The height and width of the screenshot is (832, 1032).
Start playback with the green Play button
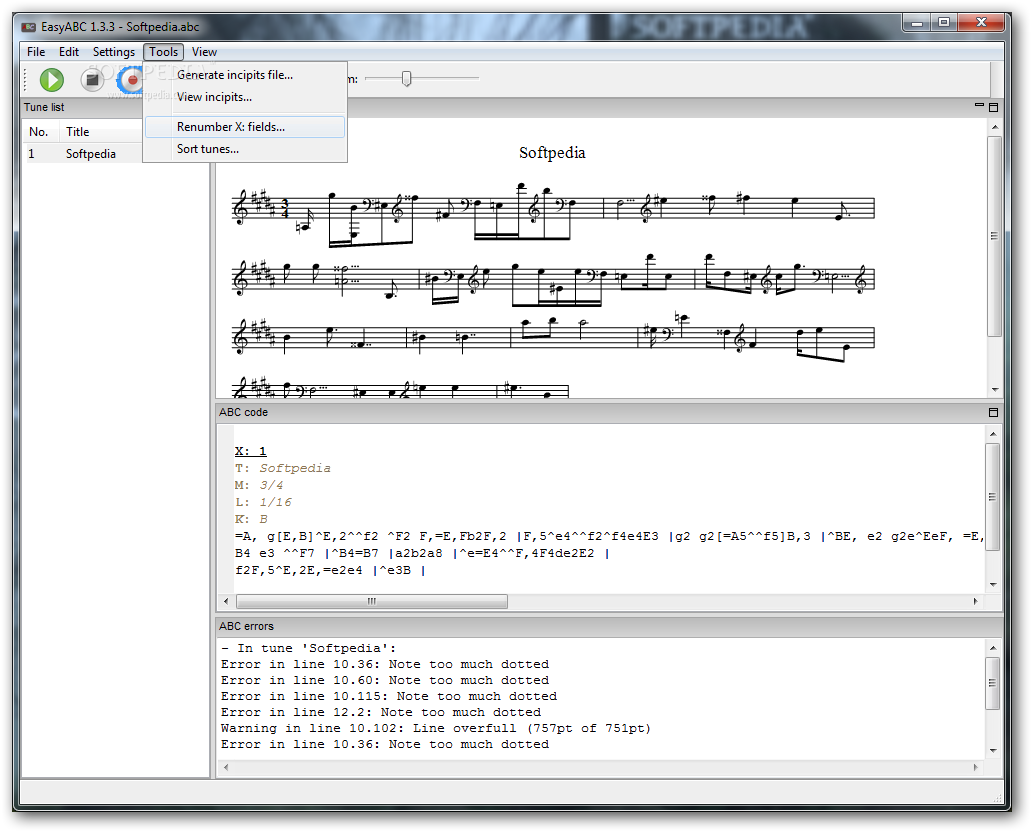[x=51, y=80]
